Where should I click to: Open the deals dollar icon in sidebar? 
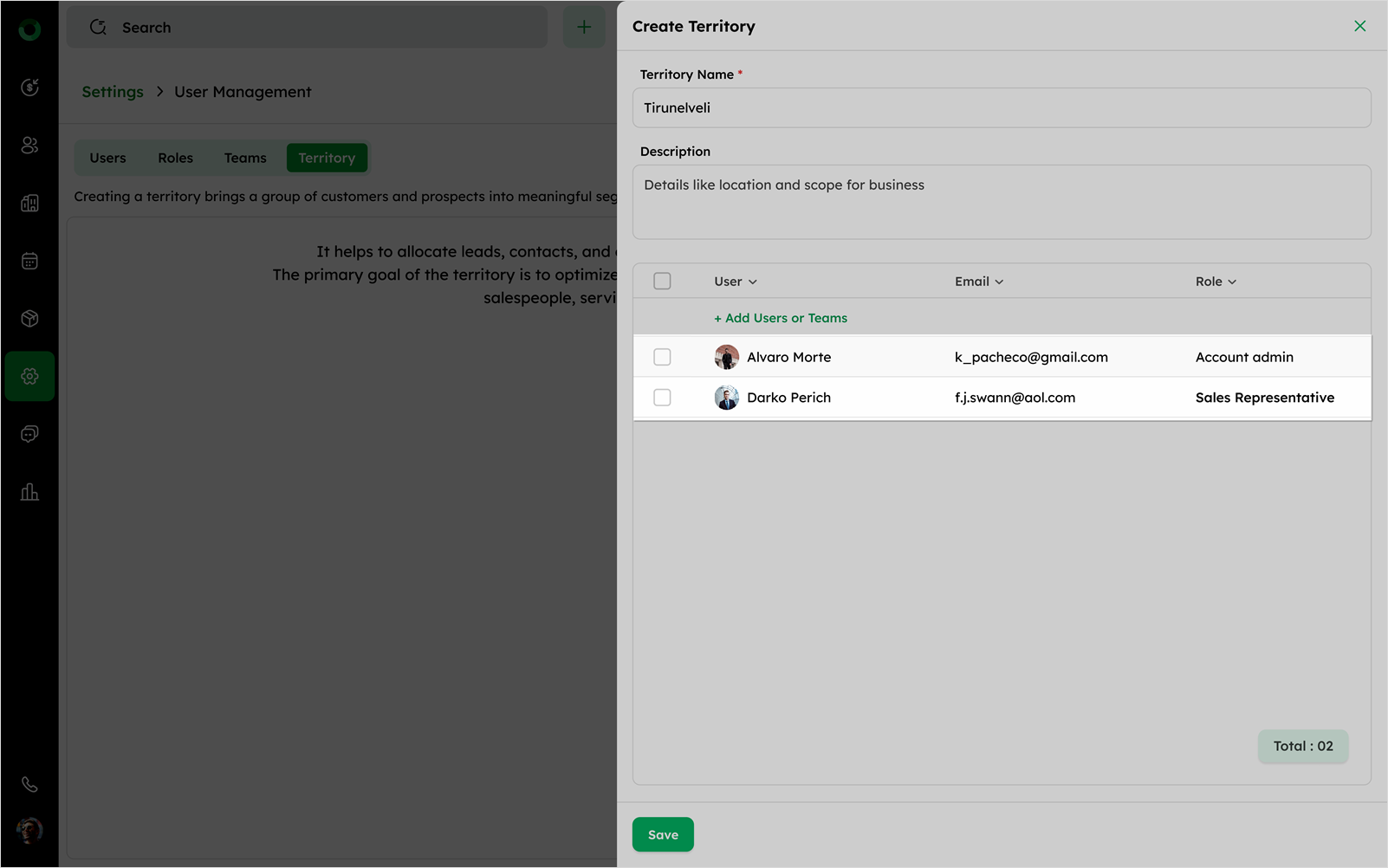(x=29, y=87)
